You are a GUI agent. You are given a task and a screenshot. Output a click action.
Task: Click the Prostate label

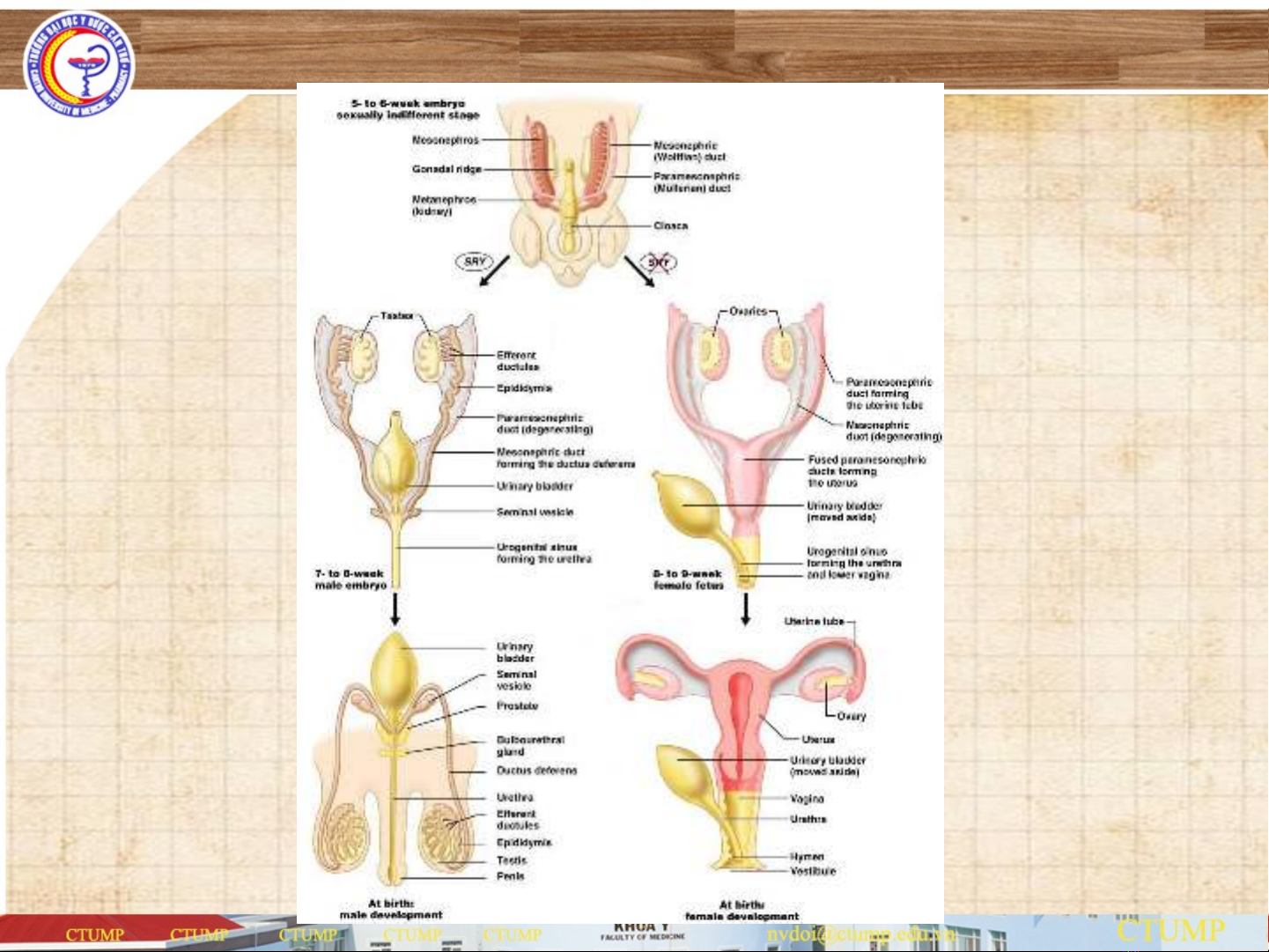click(x=517, y=706)
